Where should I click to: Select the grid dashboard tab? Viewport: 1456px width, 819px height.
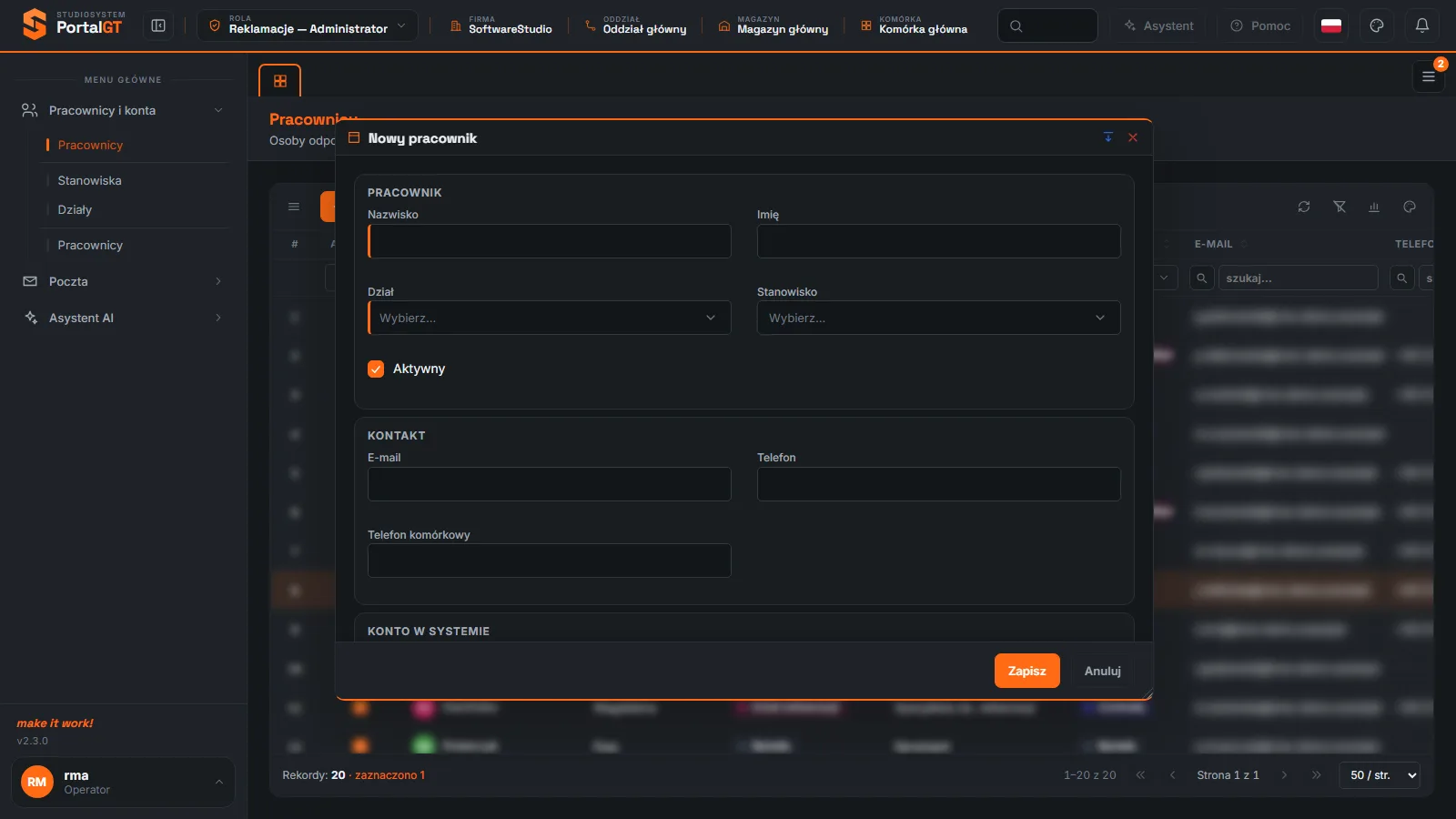(x=280, y=80)
